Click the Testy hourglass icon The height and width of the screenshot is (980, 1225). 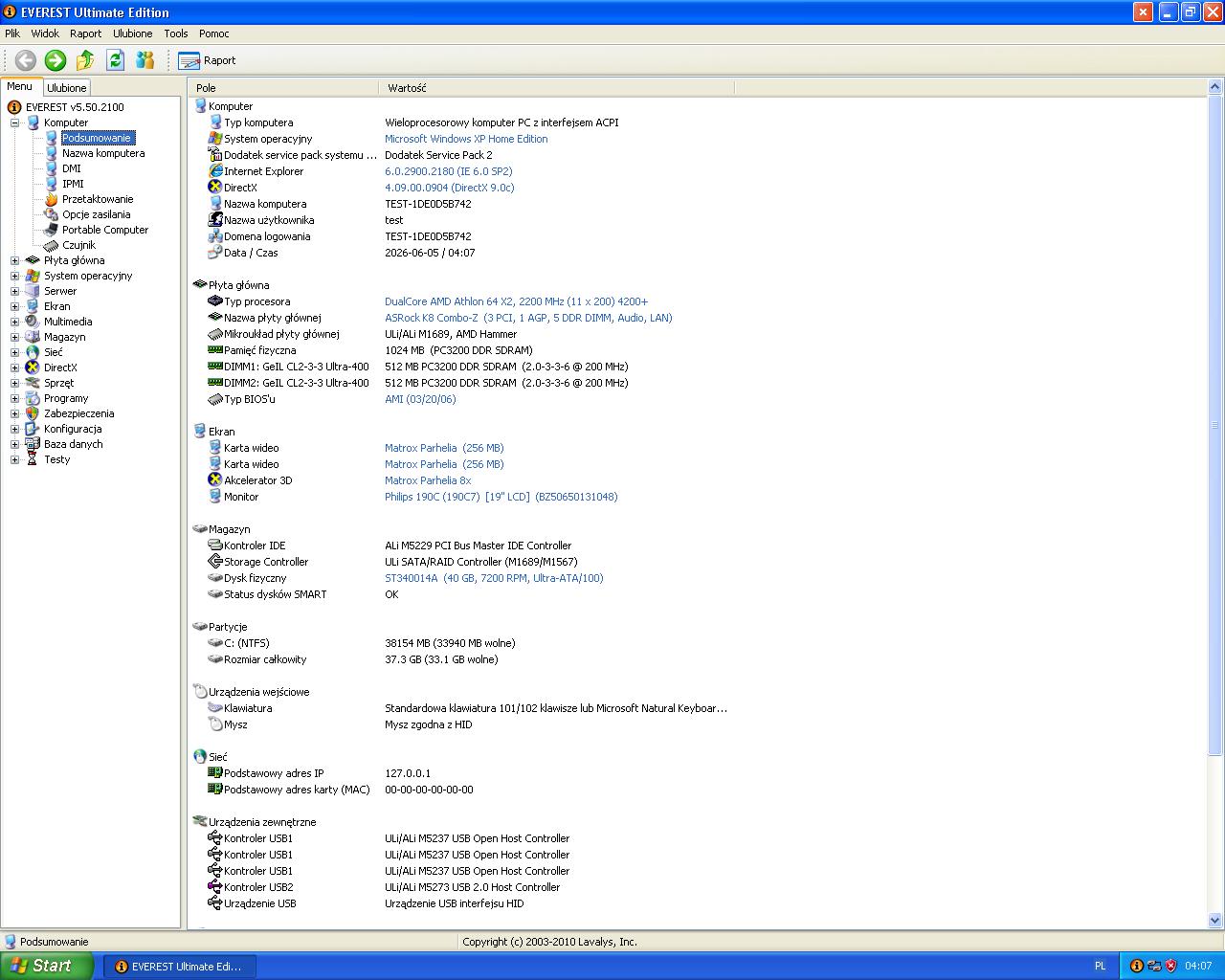pos(33,459)
